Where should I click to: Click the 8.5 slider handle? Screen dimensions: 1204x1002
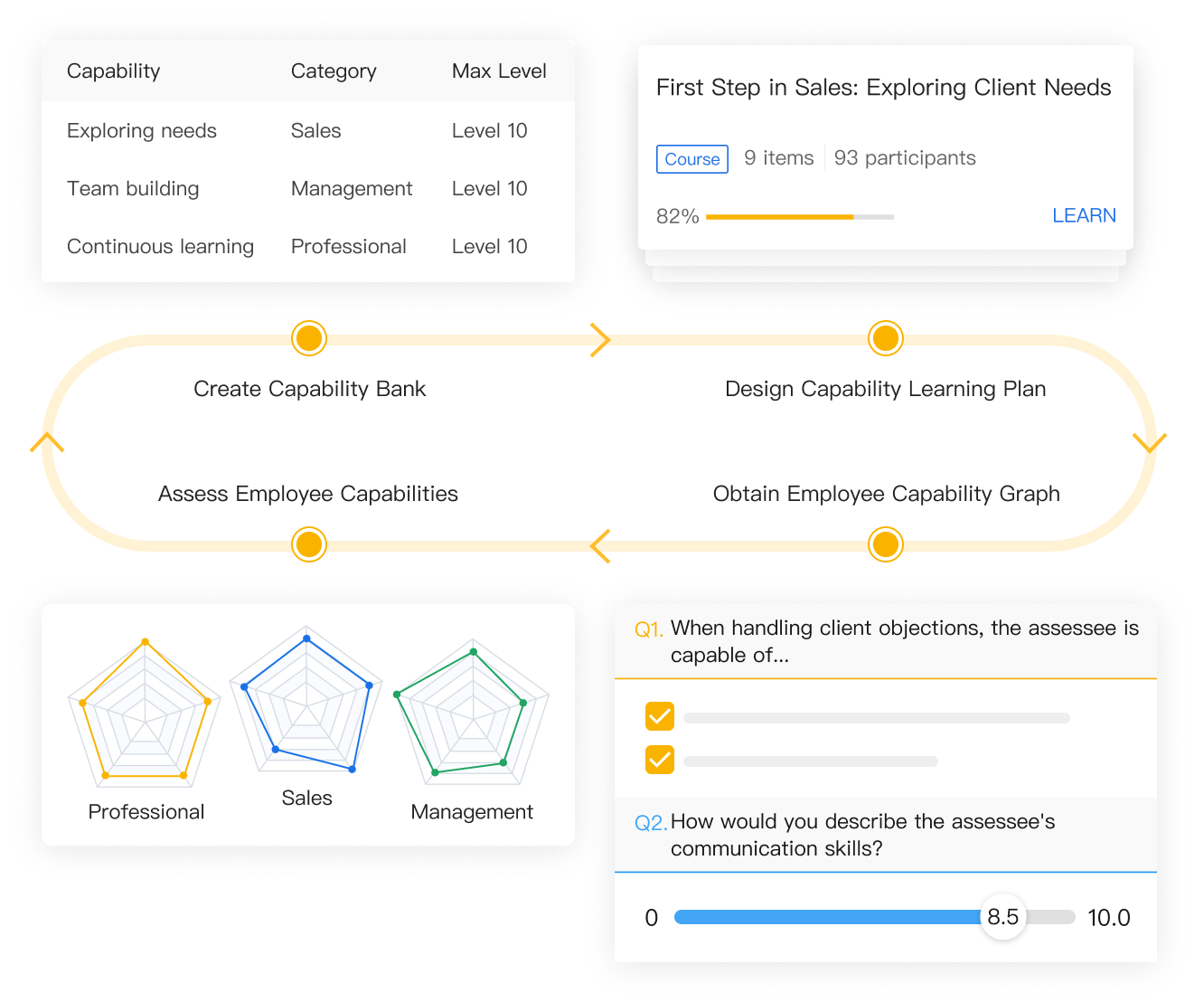pos(1002,916)
